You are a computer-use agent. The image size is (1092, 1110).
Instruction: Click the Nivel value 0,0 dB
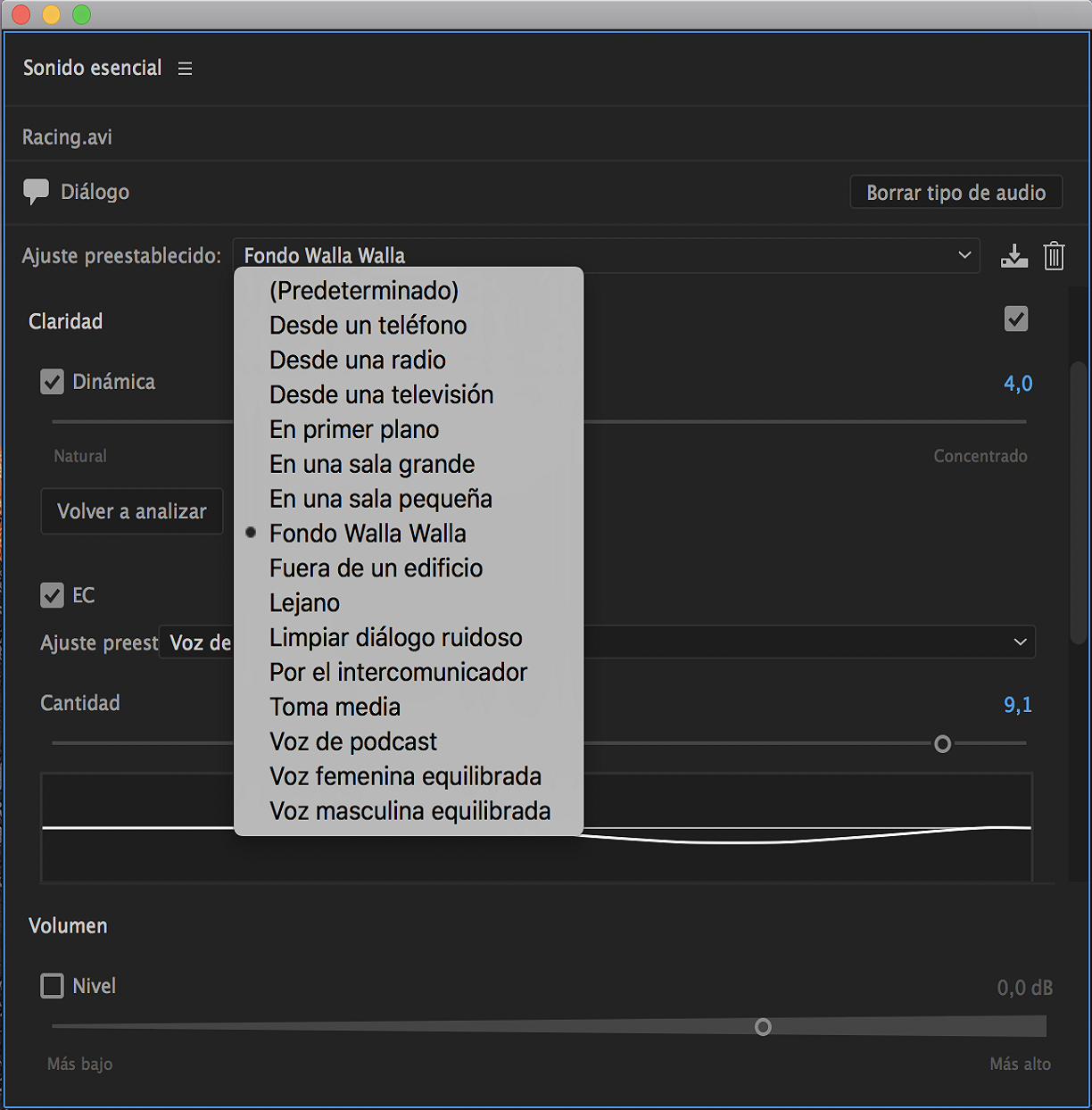tap(1025, 989)
